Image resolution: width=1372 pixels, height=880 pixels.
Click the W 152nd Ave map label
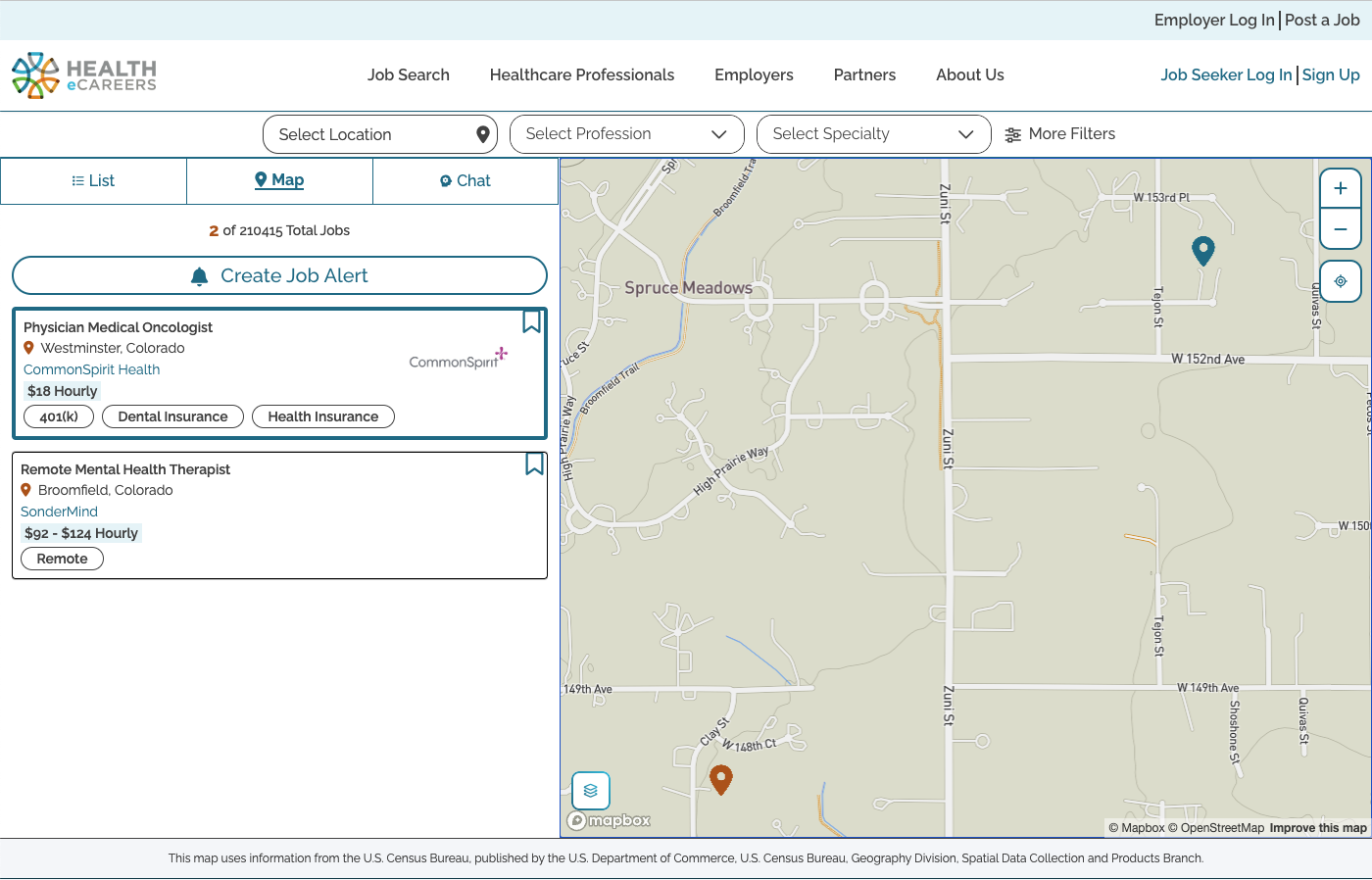[1208, 359]
